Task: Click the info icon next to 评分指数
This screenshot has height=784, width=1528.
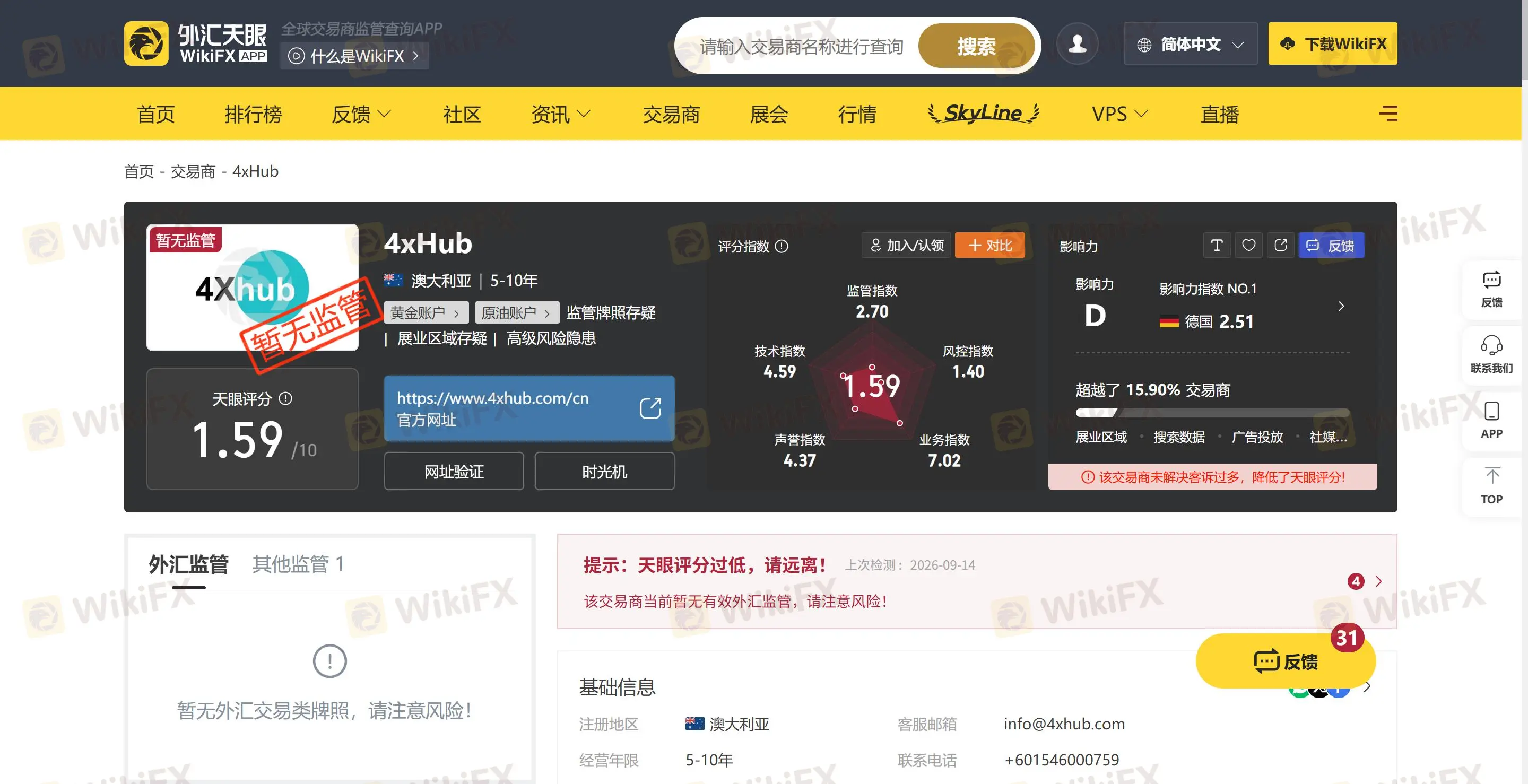Action: click(x=782, y=246)
